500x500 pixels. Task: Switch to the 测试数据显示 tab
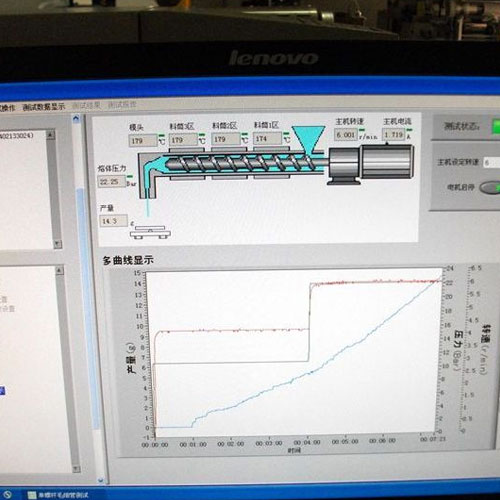(x=44, y=107)
